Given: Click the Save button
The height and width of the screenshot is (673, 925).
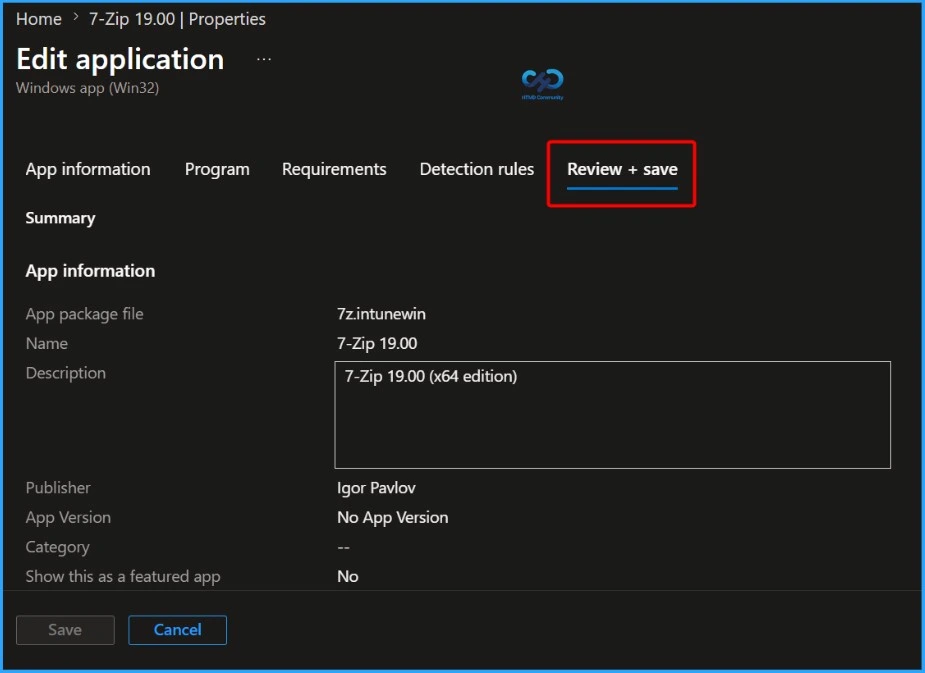Looking at the screenshot, I should point(65,630).
